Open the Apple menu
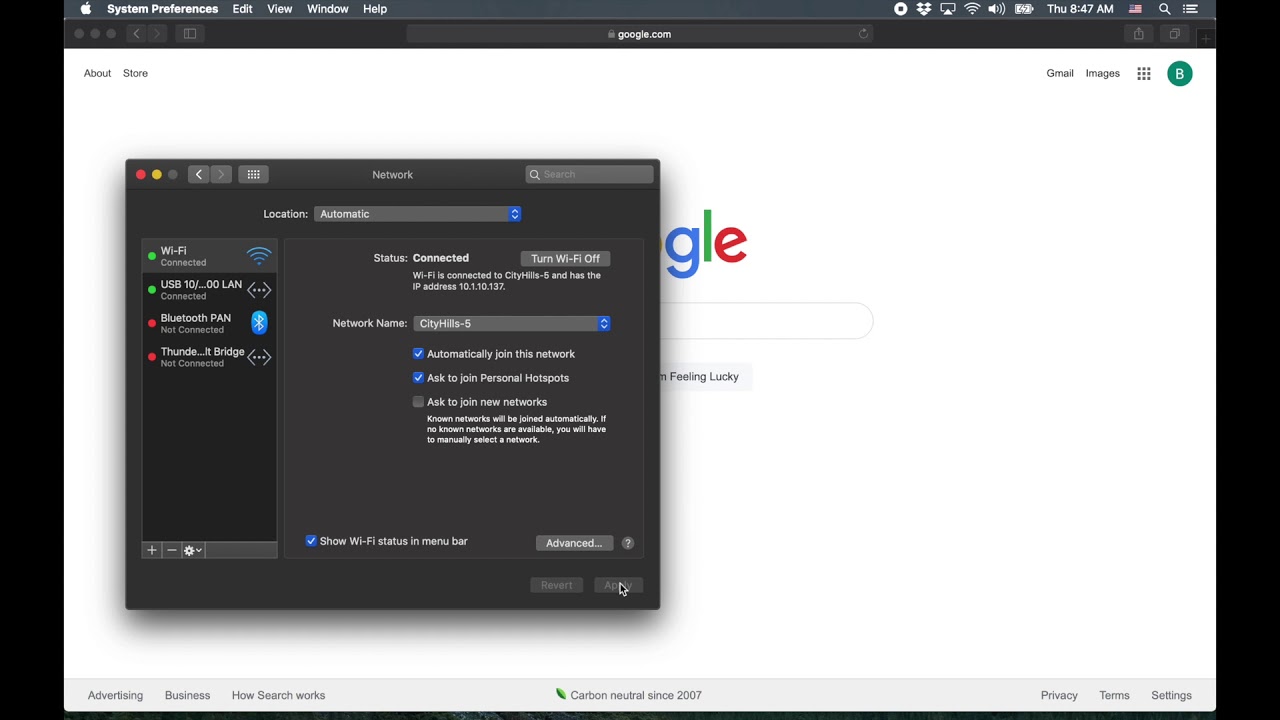This screenshot has width=1280, height=720. (86, 9)
